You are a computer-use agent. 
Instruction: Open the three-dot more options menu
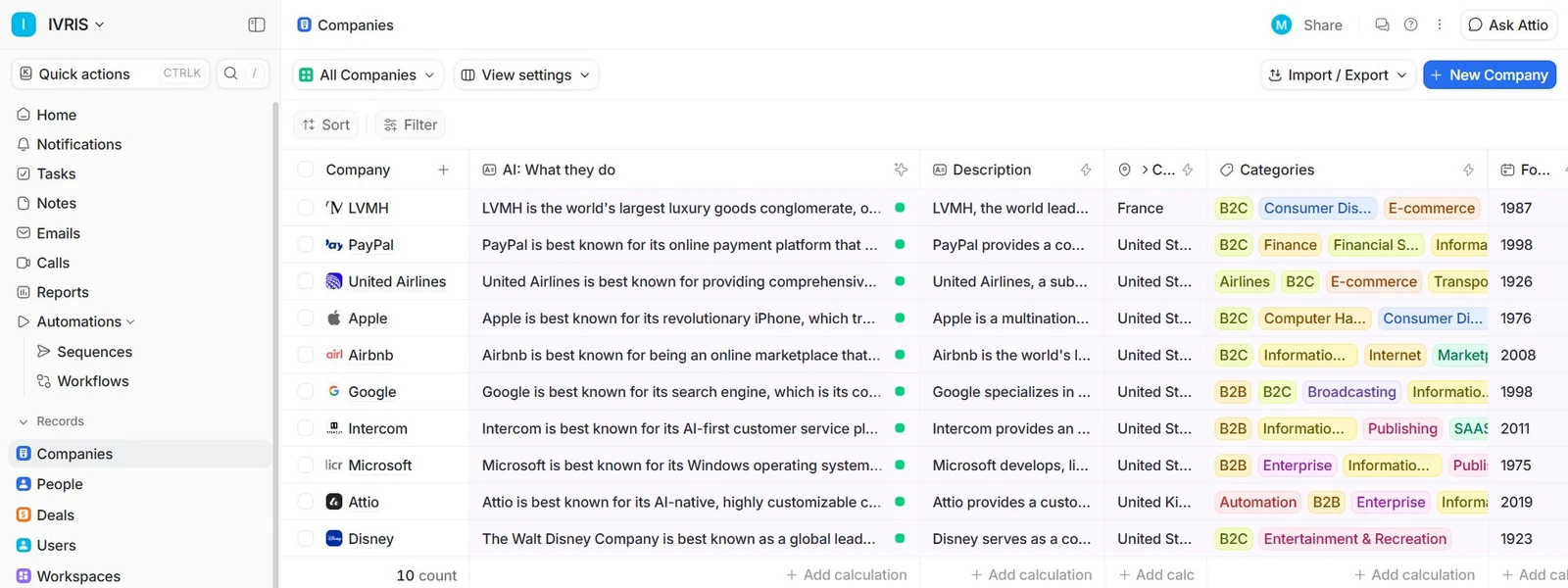(1440, 24)
